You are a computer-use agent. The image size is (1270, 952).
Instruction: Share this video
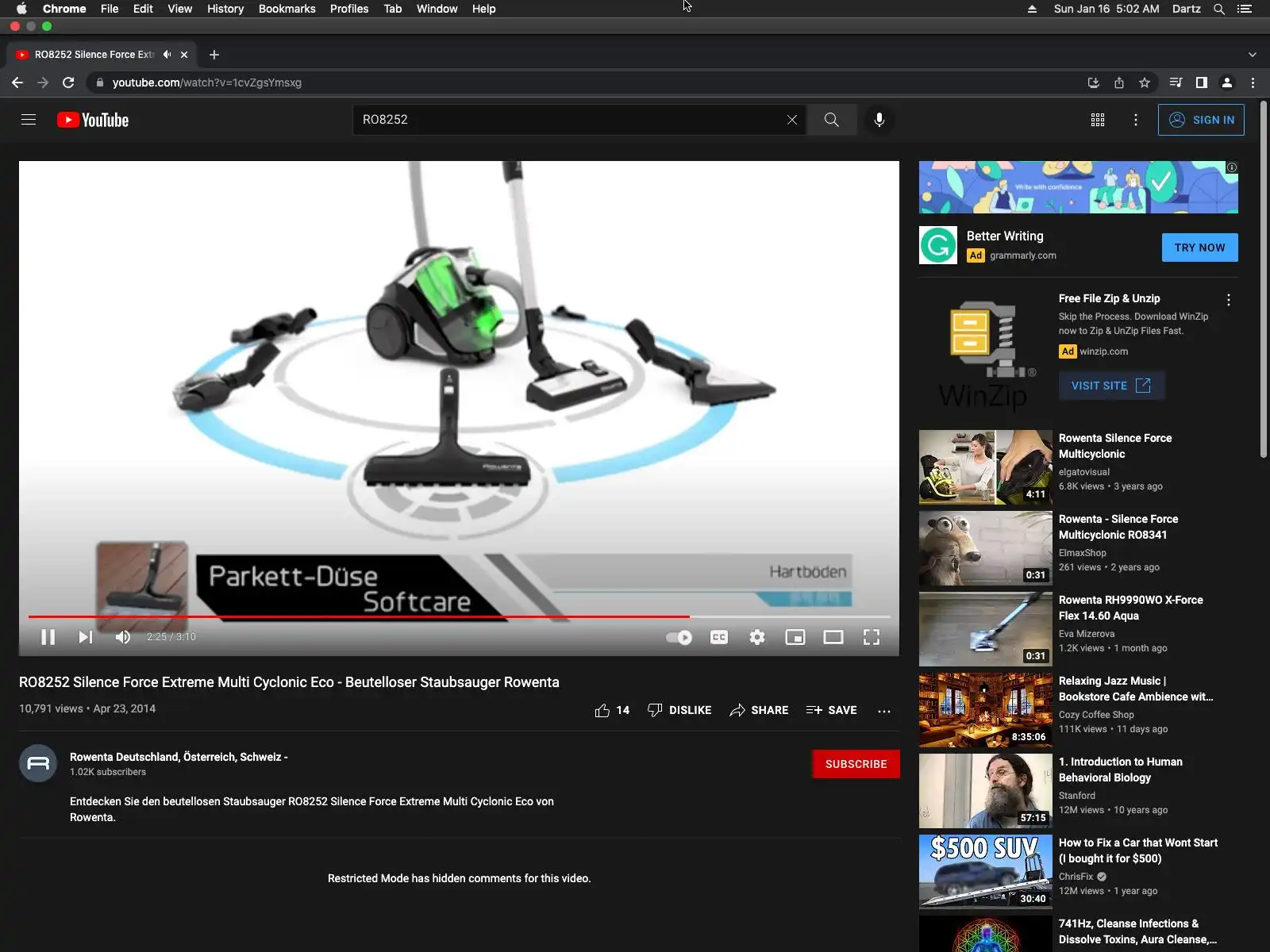759,710
